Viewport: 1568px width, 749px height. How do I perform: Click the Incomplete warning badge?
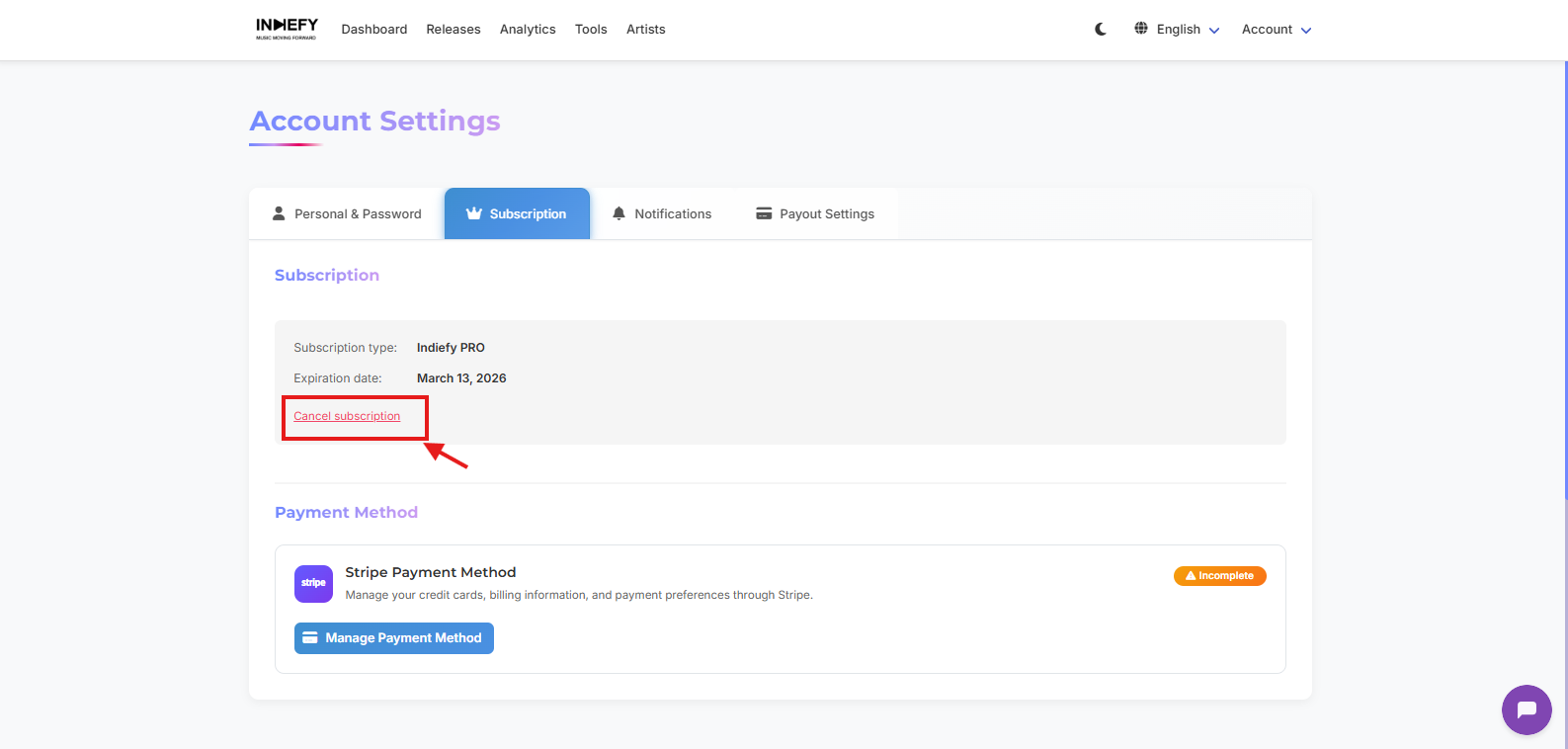(1219, 576)
